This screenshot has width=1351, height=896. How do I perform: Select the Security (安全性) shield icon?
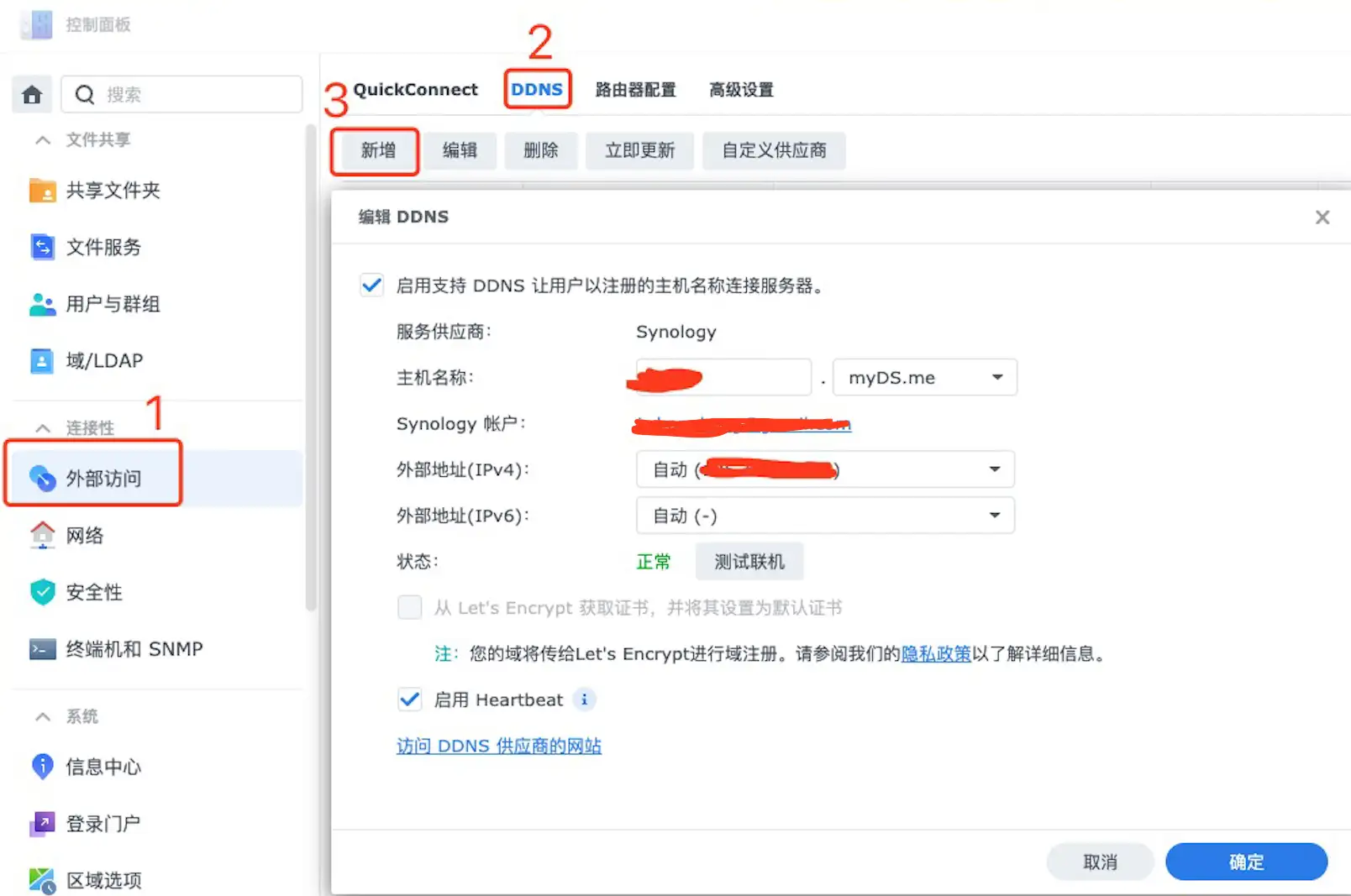42,592
